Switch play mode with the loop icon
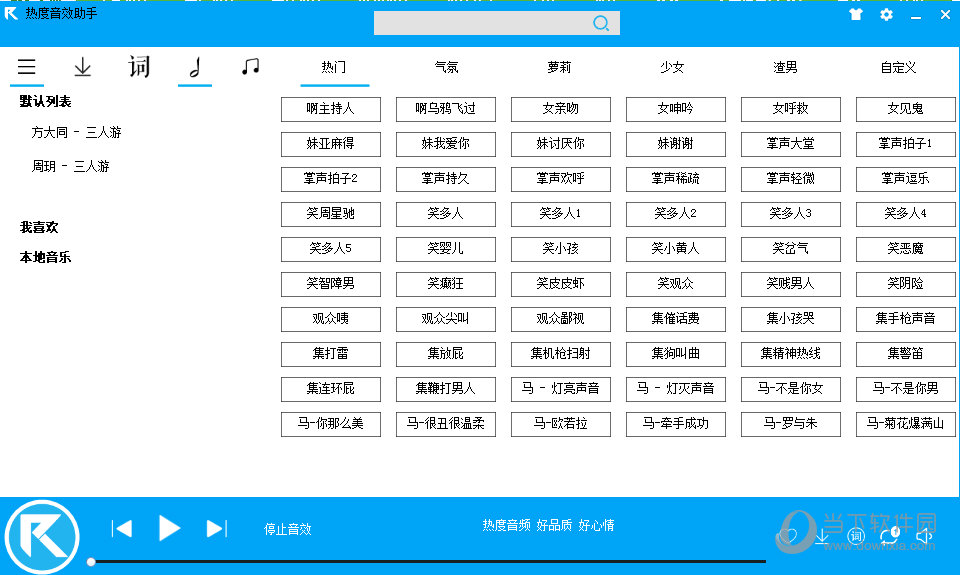 890,536
